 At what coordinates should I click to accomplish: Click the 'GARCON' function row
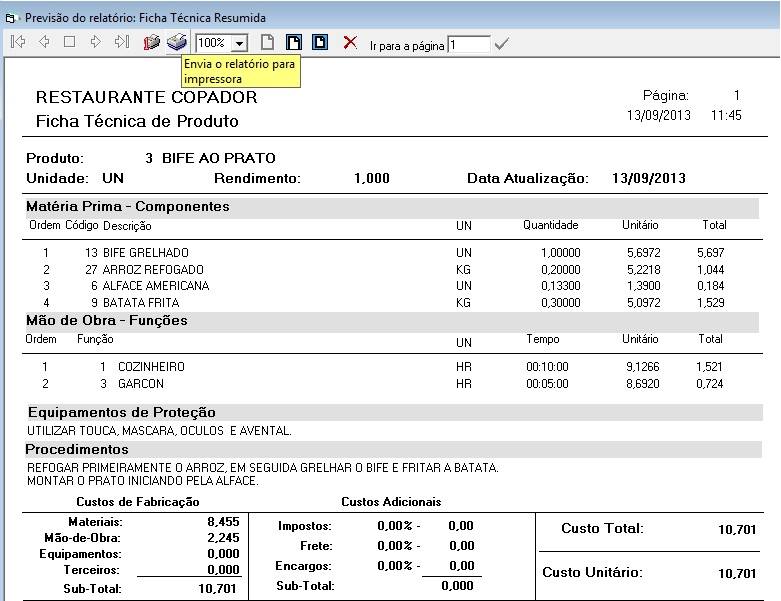point(384,384)
